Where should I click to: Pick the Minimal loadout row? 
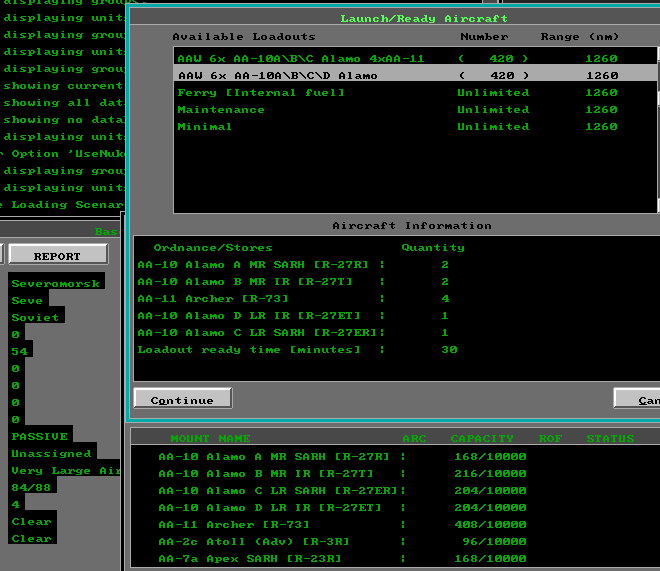tap(415, 127)
